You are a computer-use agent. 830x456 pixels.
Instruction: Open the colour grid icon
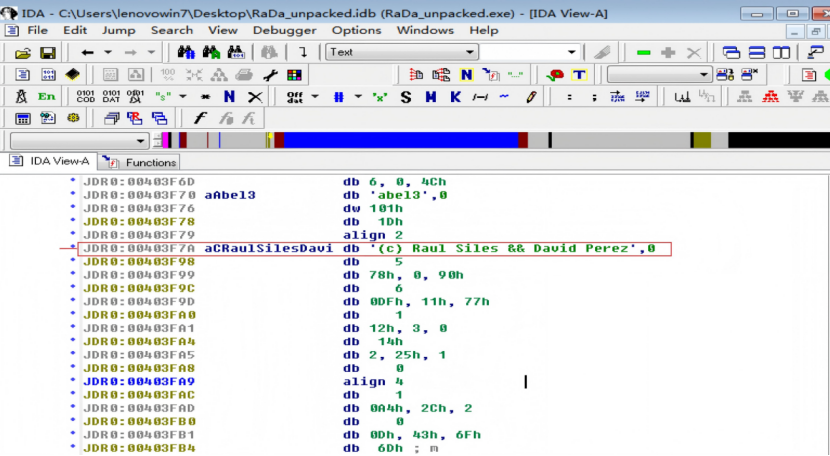tap(294, 75)
